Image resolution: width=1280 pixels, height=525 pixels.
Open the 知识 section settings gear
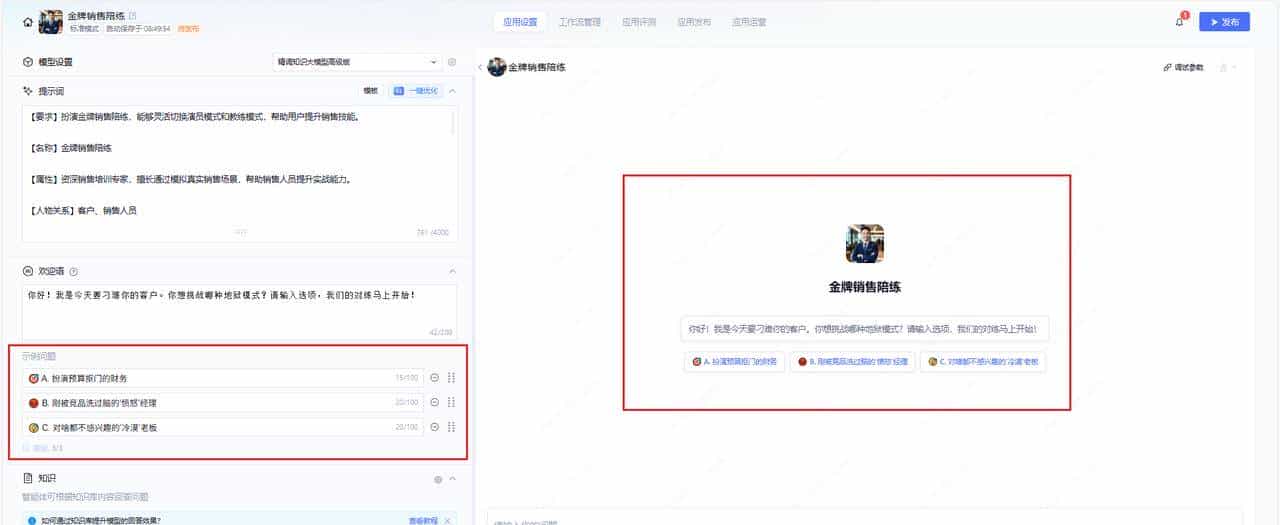tap(438, 480)
